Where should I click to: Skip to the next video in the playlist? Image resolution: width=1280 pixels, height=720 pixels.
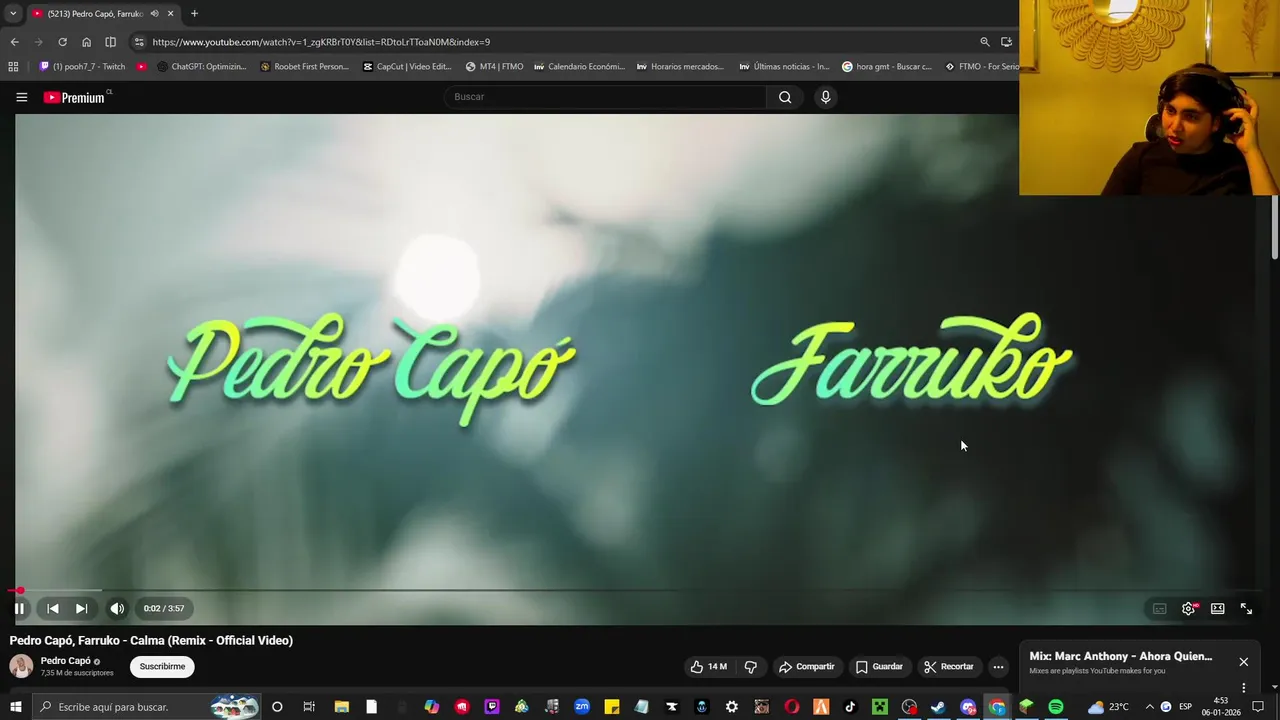(82, 608)
